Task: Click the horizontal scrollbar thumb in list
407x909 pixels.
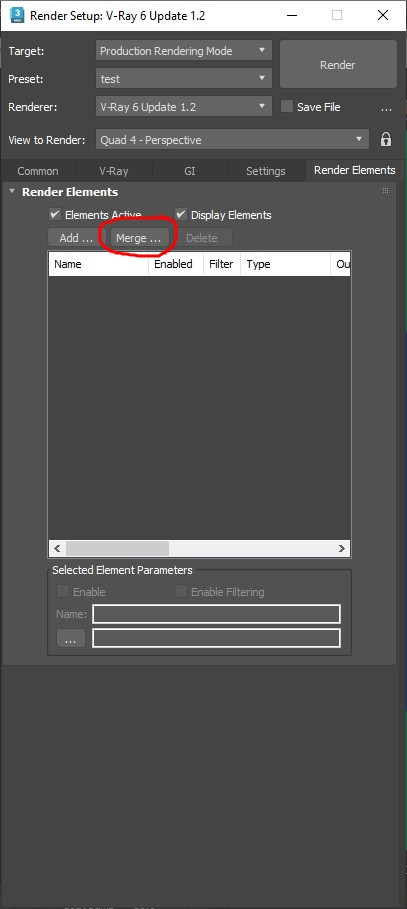Action: 117,548
